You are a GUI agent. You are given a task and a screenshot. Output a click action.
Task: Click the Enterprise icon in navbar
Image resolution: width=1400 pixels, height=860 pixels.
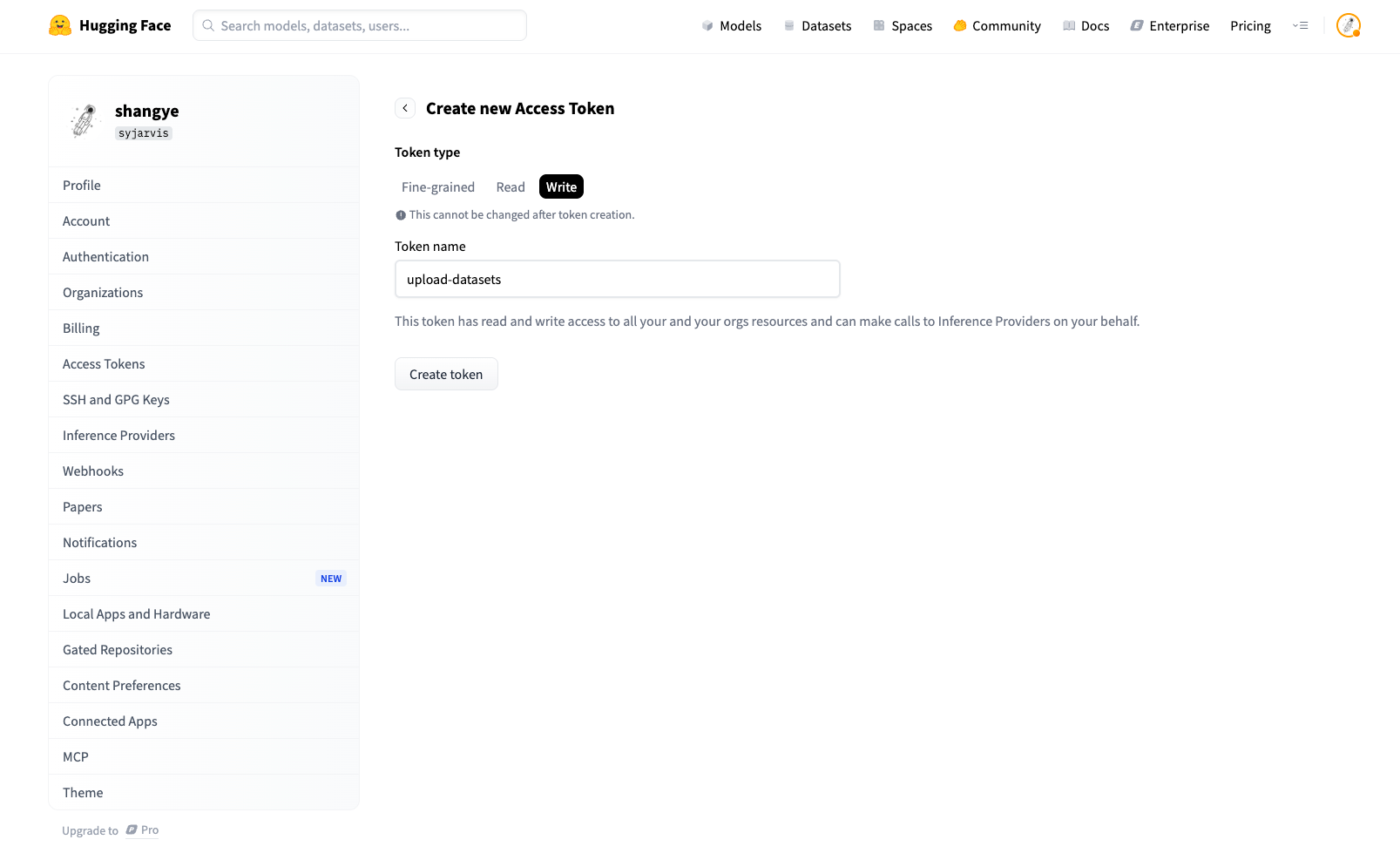click(1137, 26)
